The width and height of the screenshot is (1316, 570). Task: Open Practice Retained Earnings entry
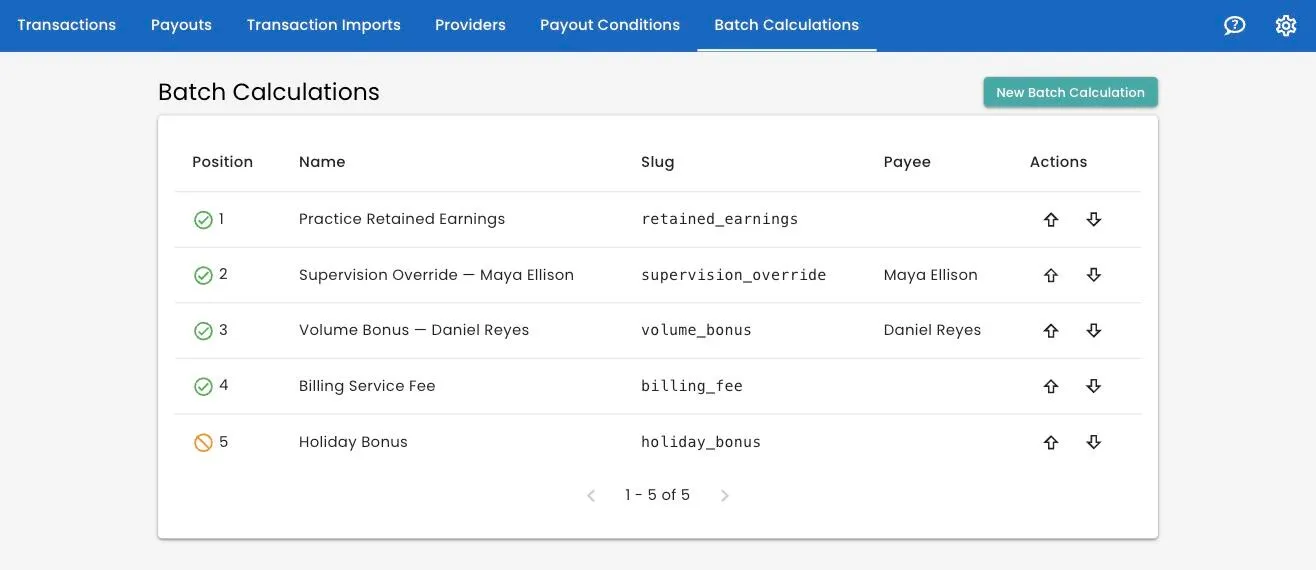pyautogui.click(x=402, y=219)
